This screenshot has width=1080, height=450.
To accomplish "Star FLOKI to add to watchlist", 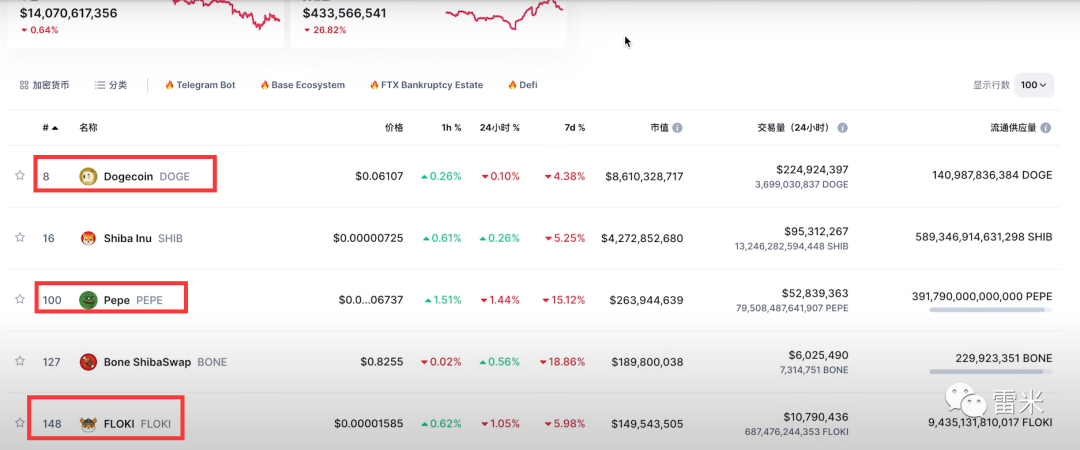I will pos(20,423).
